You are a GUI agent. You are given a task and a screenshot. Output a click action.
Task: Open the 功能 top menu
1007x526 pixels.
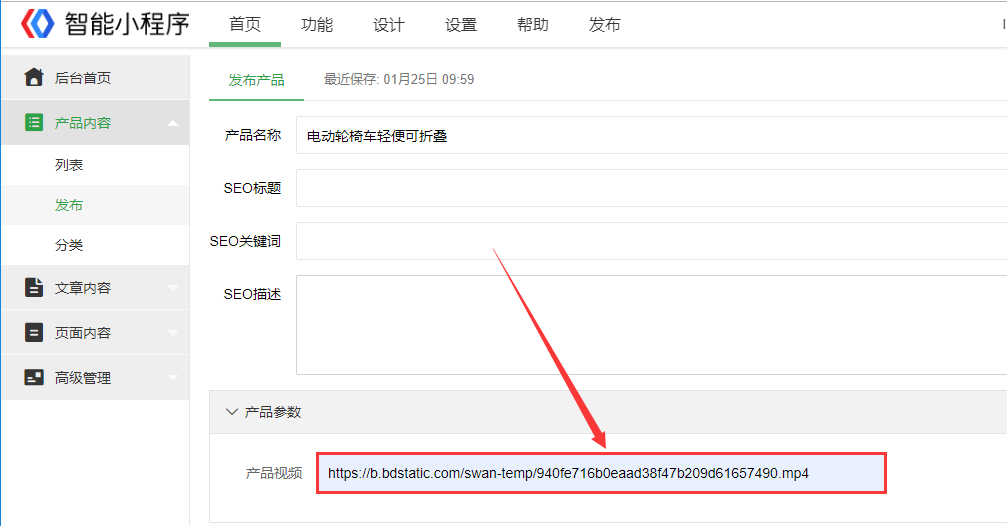[x=317, y=25]
